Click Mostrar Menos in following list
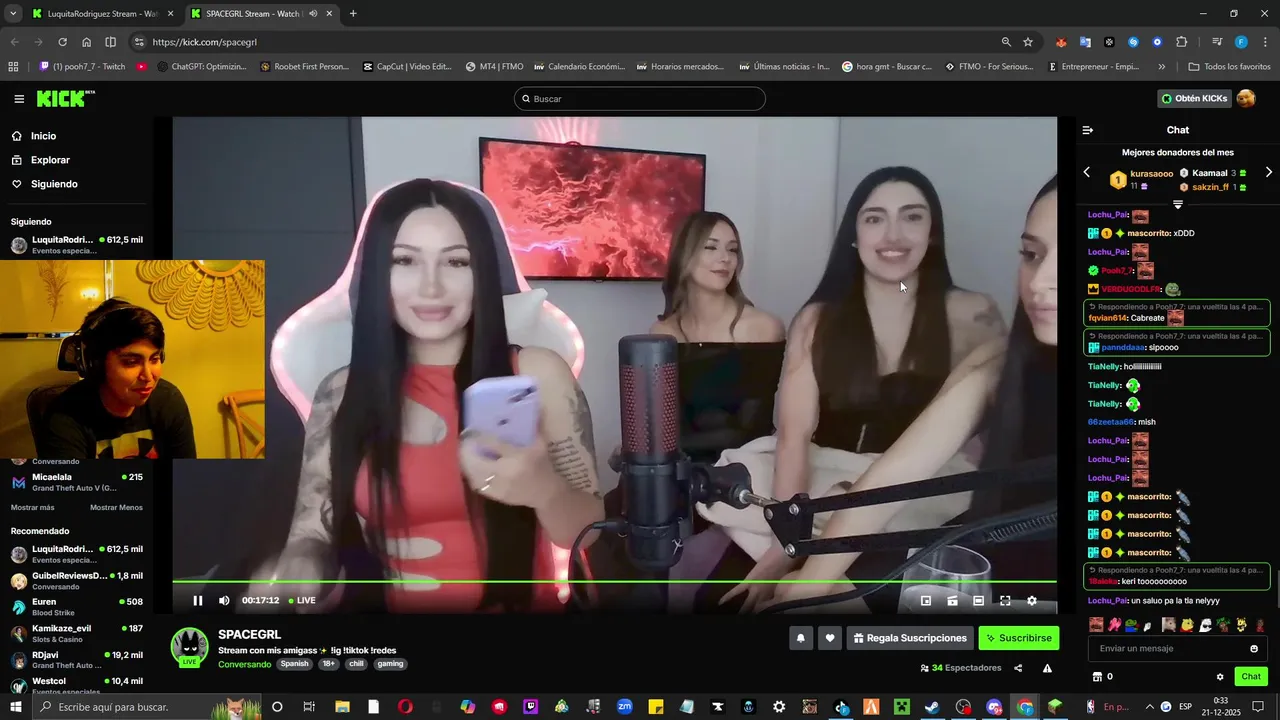Image resolution: width=1280 pixels, height=720 pixels. (x=116, y=507)
